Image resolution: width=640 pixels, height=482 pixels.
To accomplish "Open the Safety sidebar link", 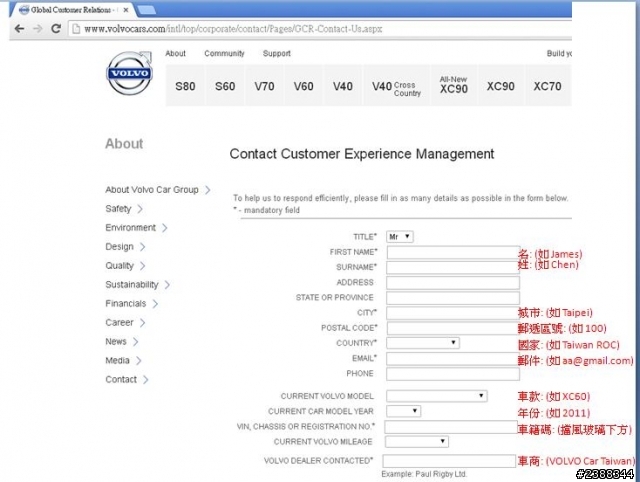I will coord(118,209).
